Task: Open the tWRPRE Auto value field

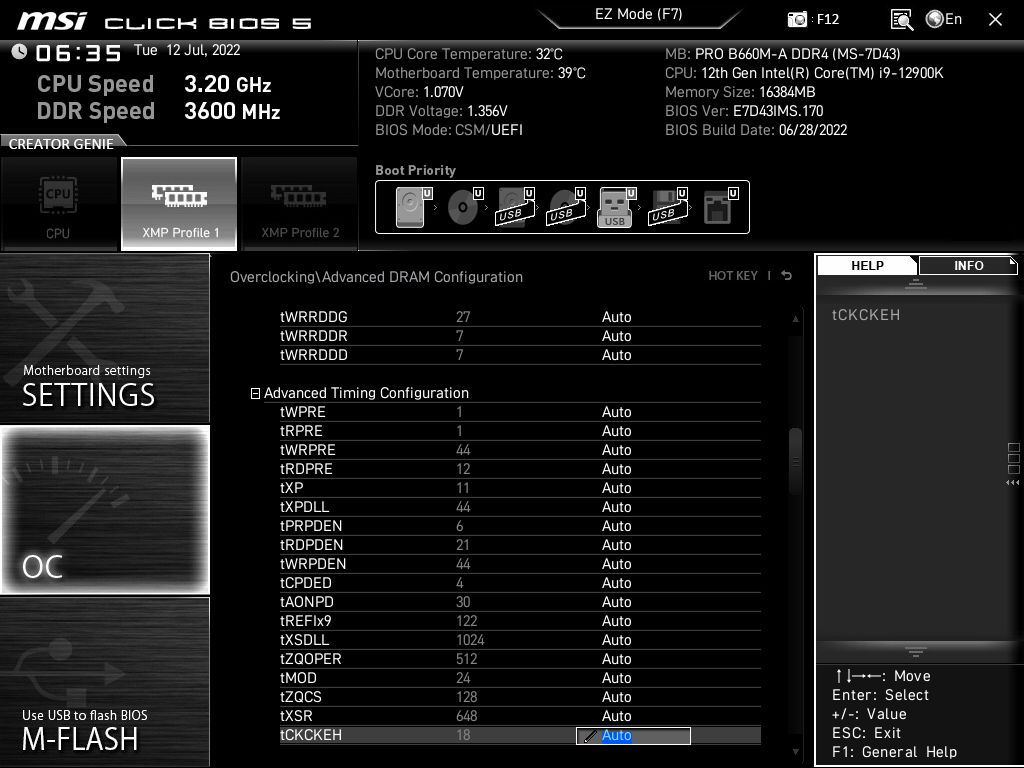Action: [x=616, y=450]
